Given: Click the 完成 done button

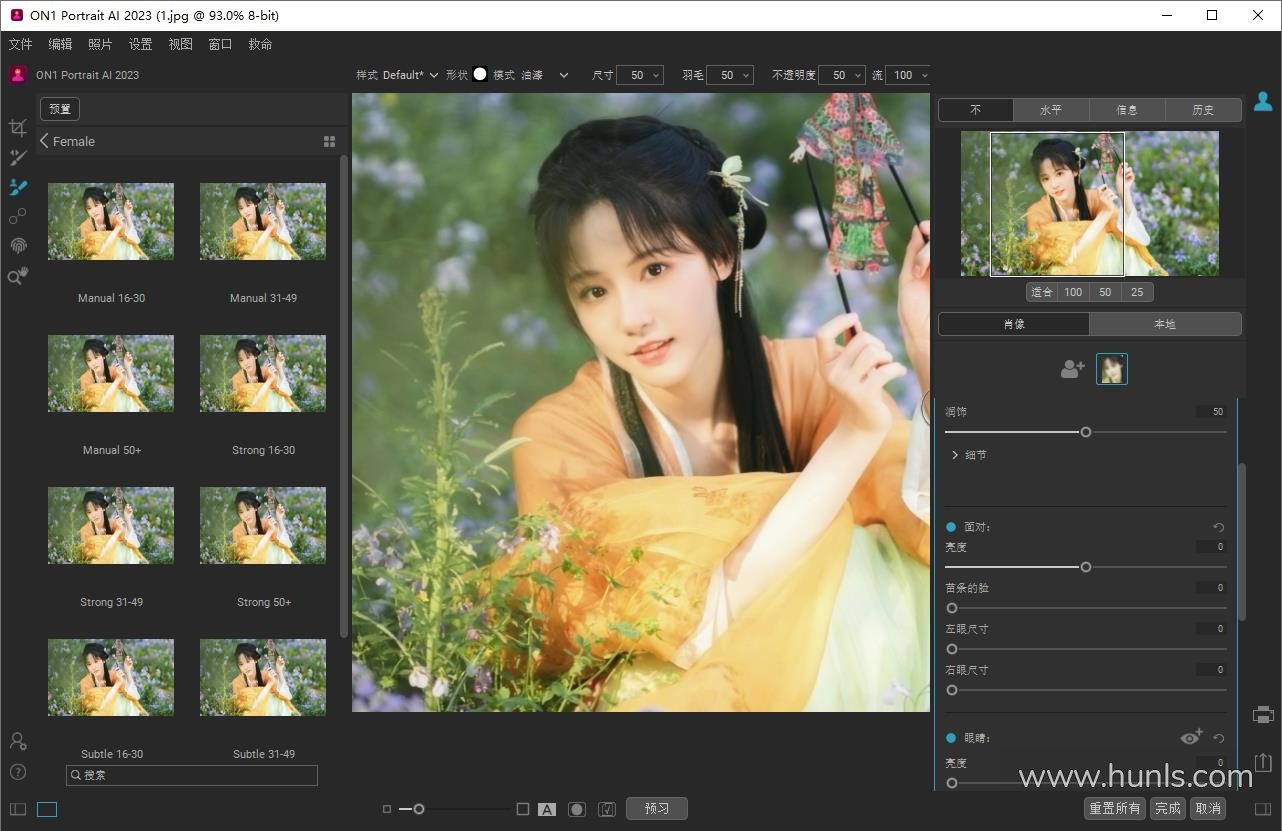Looking at the screenshot, I should pos(1167,808).
